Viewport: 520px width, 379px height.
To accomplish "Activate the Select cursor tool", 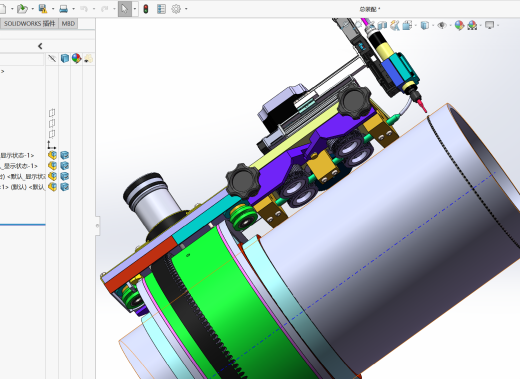I will (124, 9).
